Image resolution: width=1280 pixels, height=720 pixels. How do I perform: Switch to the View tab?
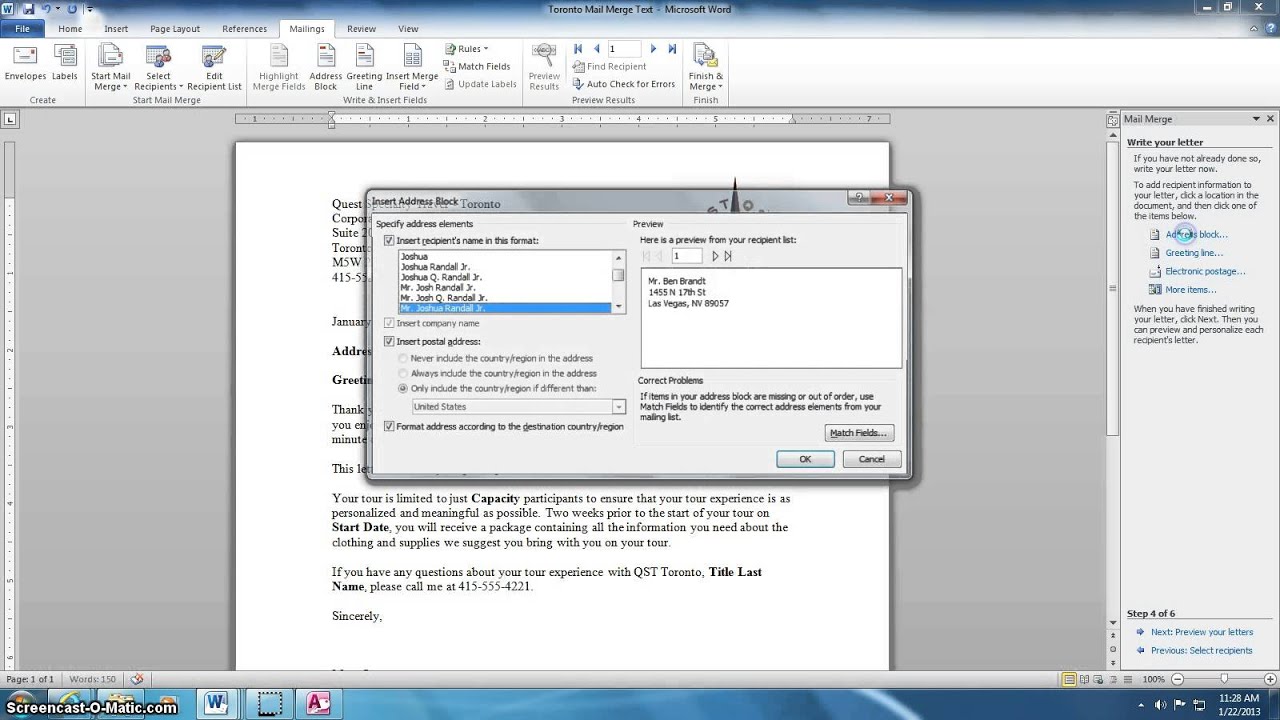(x=408, y=29)
